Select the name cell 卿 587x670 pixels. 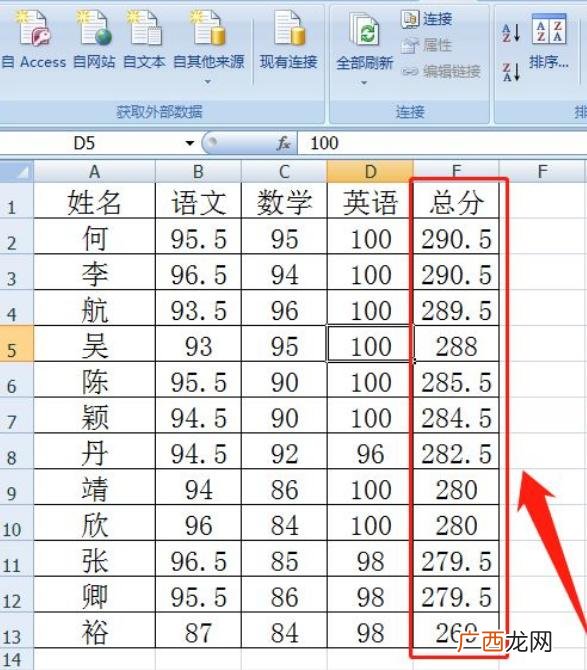tap(94, 594)
